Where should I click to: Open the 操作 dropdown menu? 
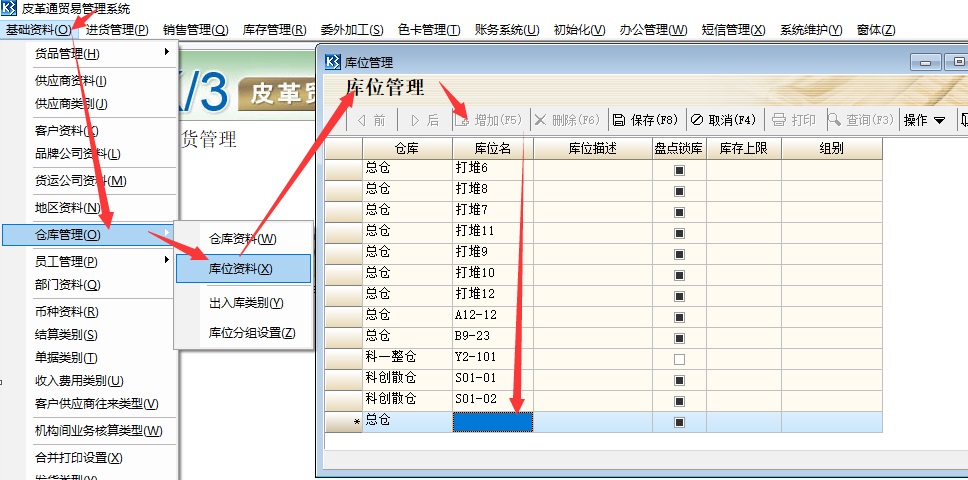click(924, 120)
